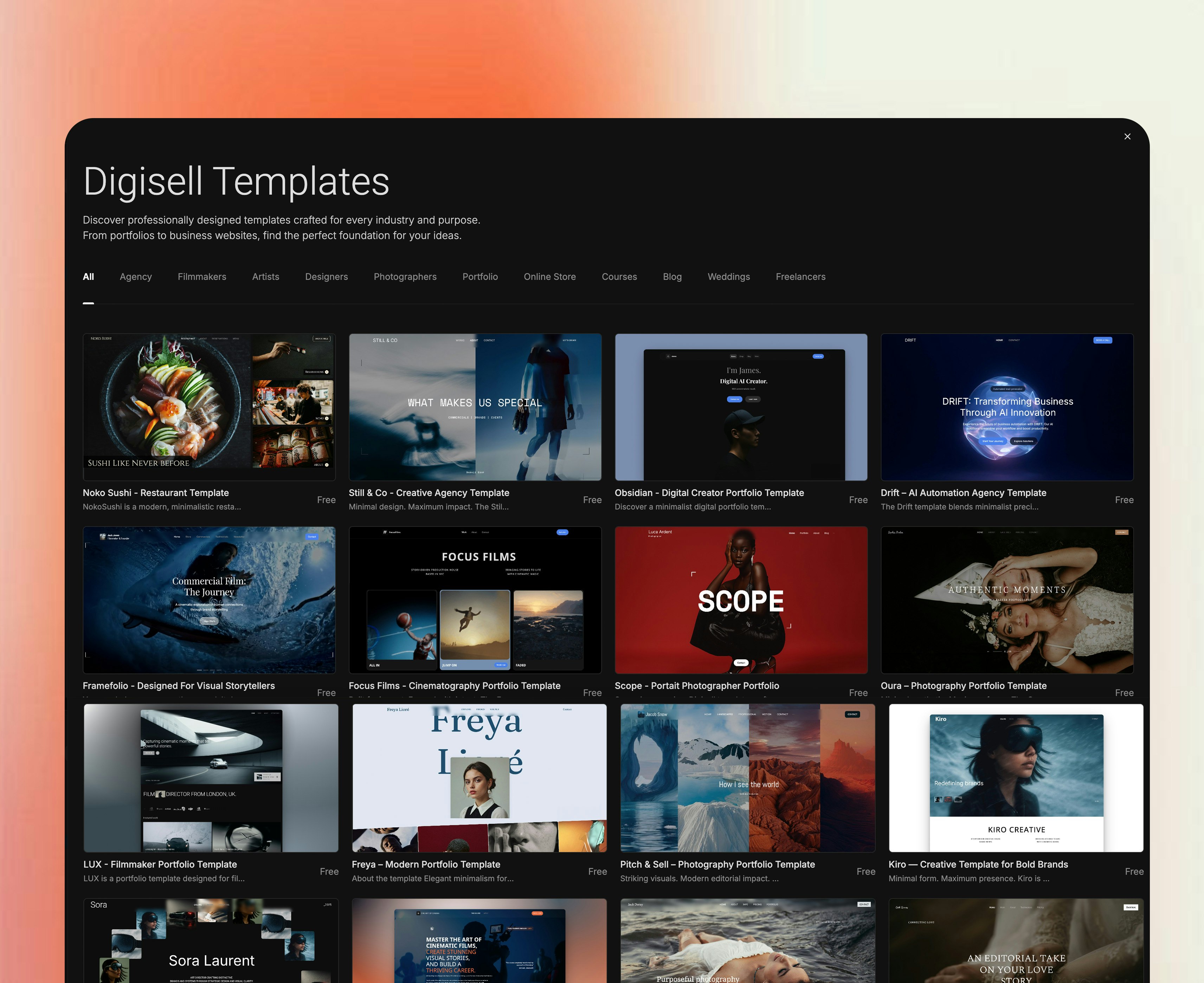The width and height of the screenshot is (1204, 983).
Task: Click the Freya – Modern Portfolio Template title
Action: (426, 865)
